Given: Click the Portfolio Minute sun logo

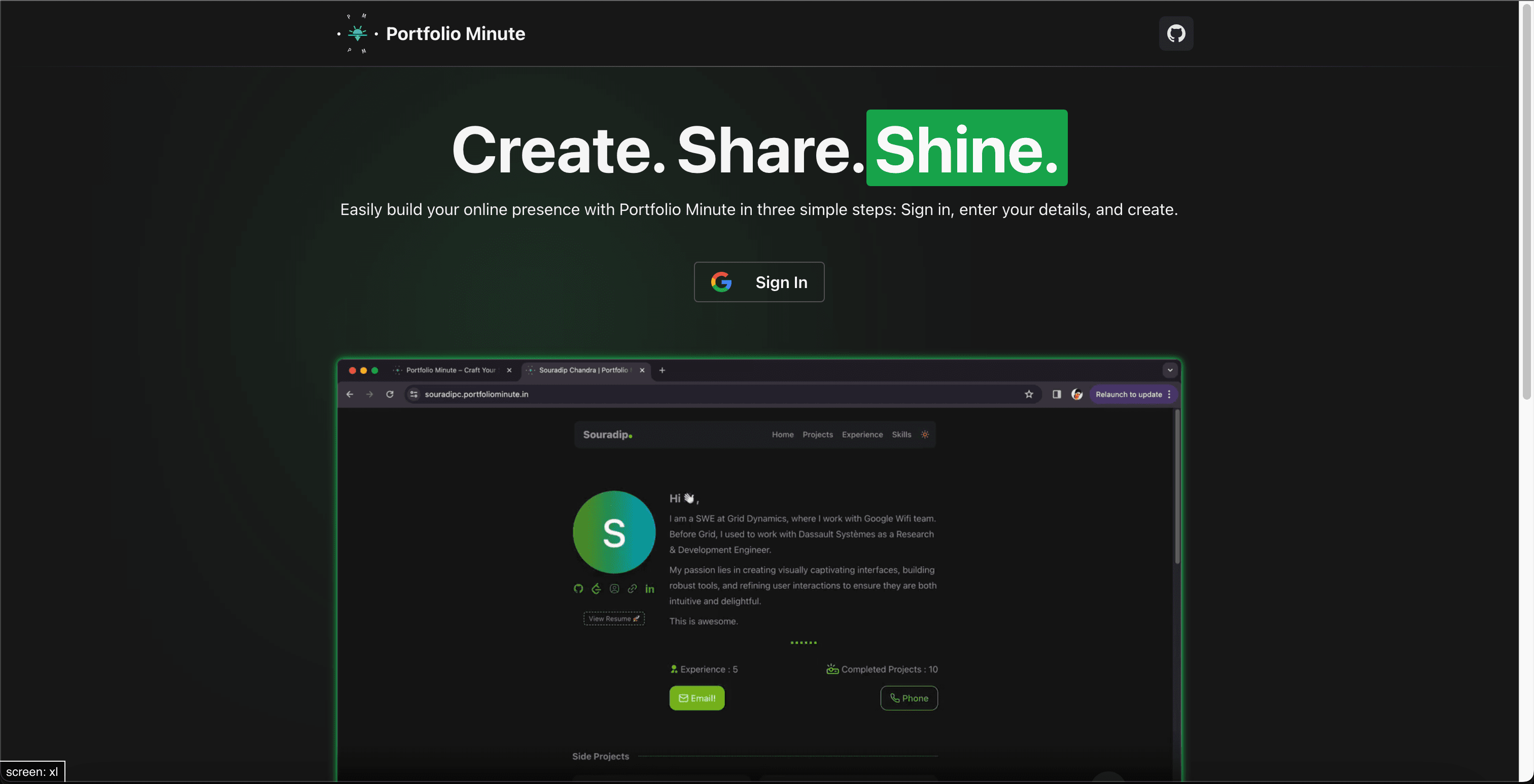Looking at the screenshot, I should 357,33.
